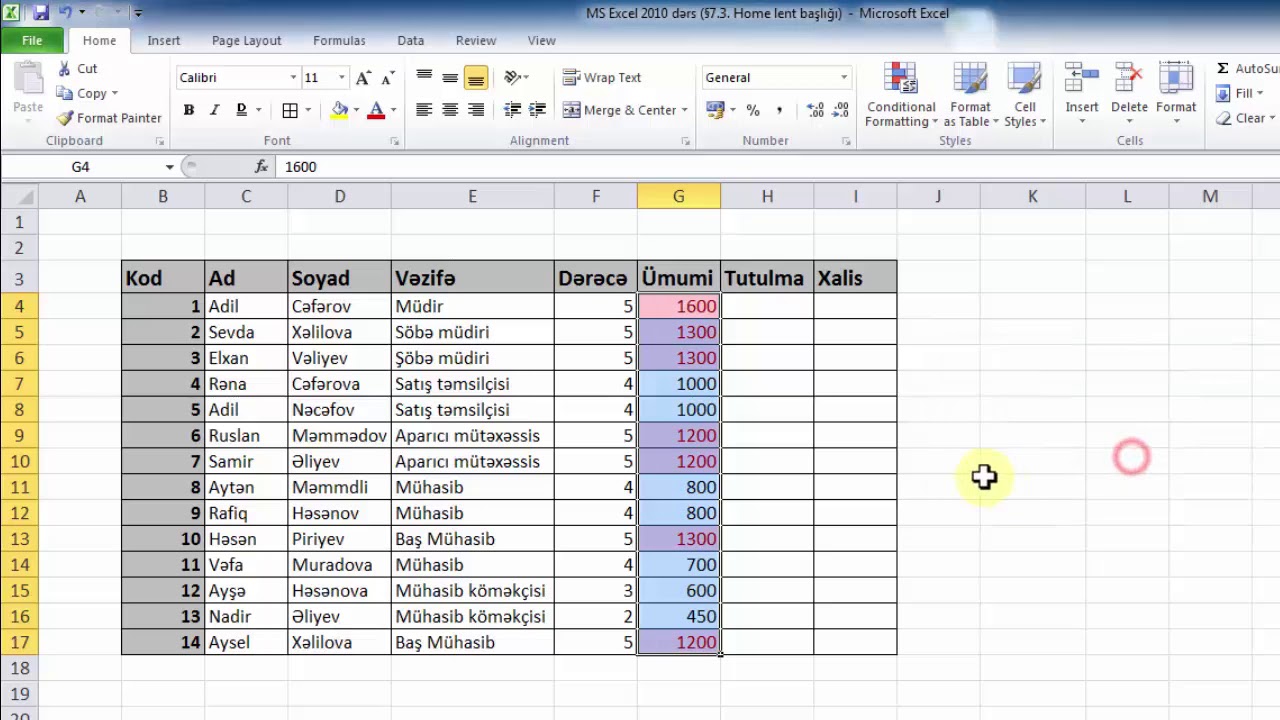
Task: Click the Orientation text angle icon
Action: pyautogui.click(x=512, y=78)
